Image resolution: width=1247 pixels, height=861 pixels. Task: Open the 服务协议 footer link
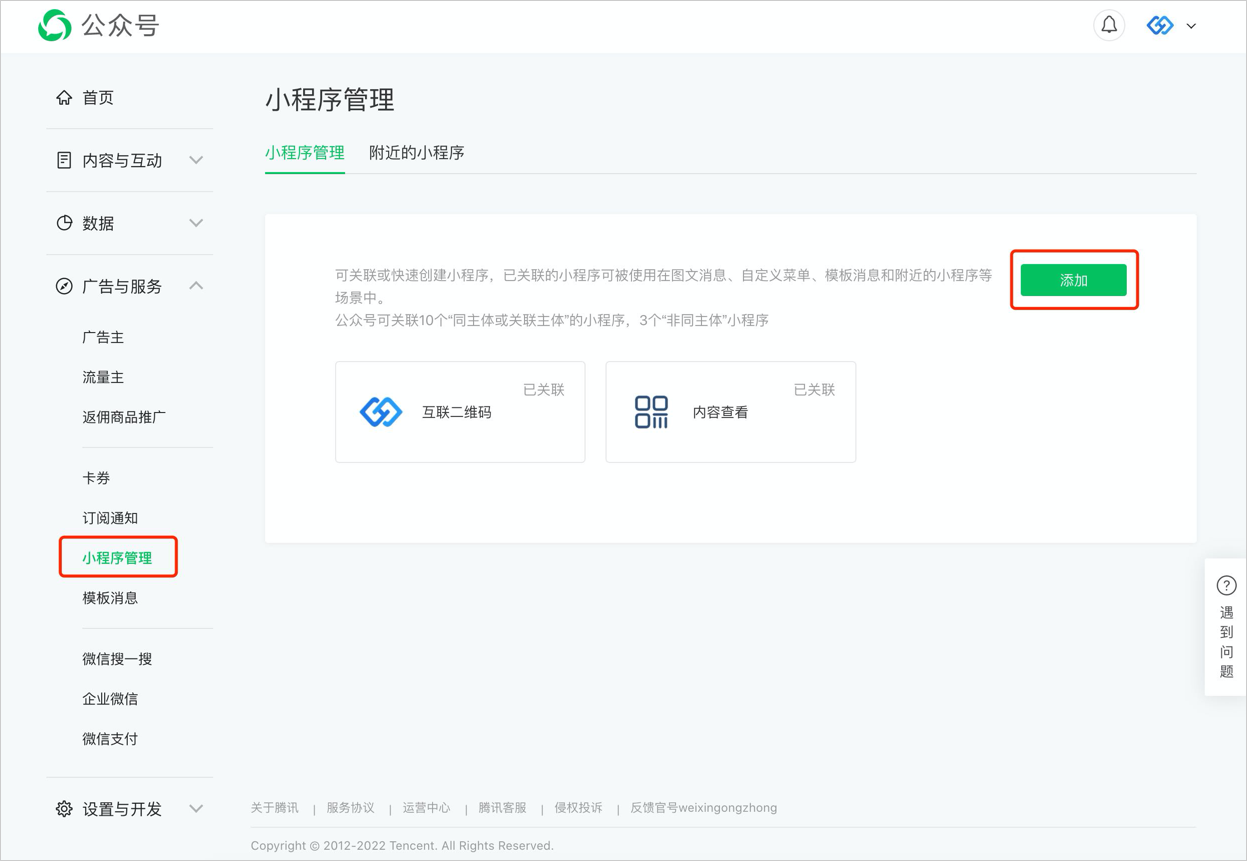(350, 808)
